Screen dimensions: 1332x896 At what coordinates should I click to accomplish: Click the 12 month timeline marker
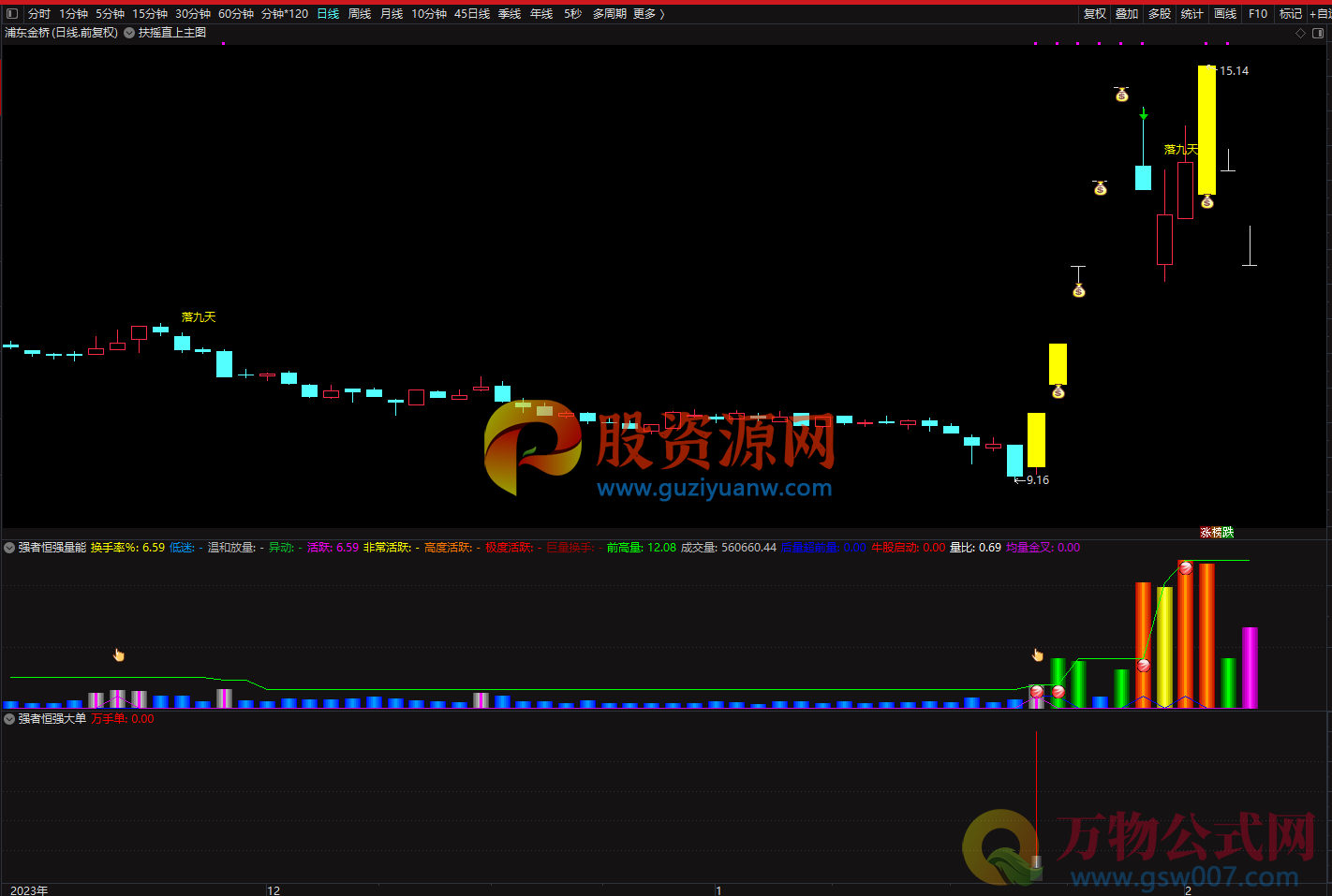coord(274,890)
